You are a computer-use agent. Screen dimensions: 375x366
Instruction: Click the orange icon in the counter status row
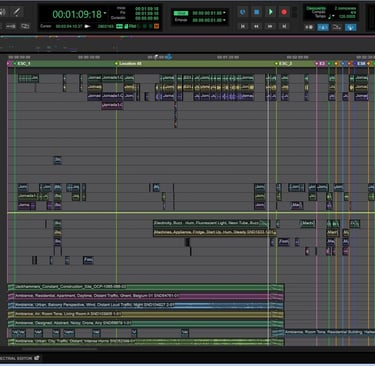(x=156, y=26)
